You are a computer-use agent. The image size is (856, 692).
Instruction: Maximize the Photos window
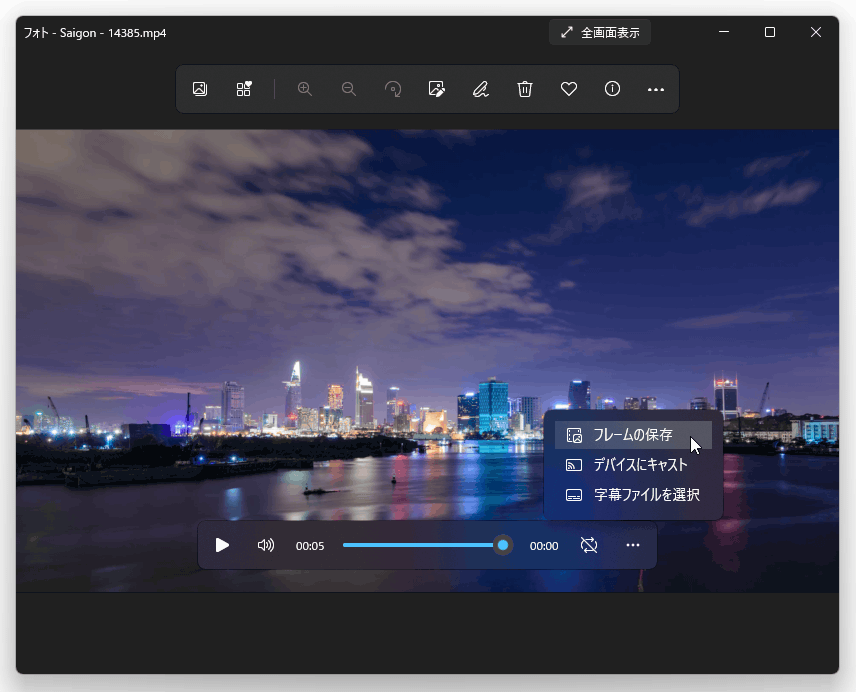[770, 32]
